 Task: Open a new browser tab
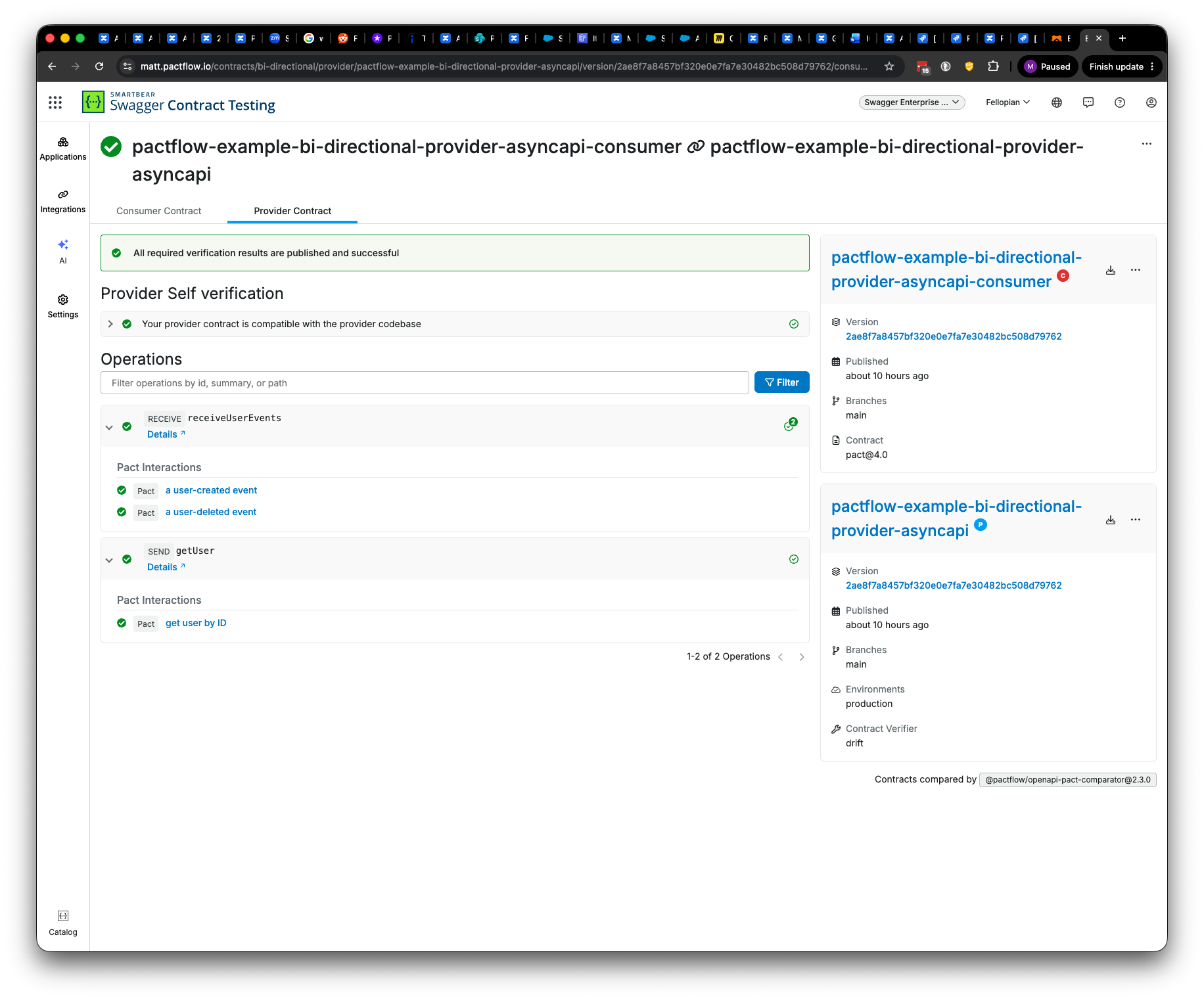1123,38
